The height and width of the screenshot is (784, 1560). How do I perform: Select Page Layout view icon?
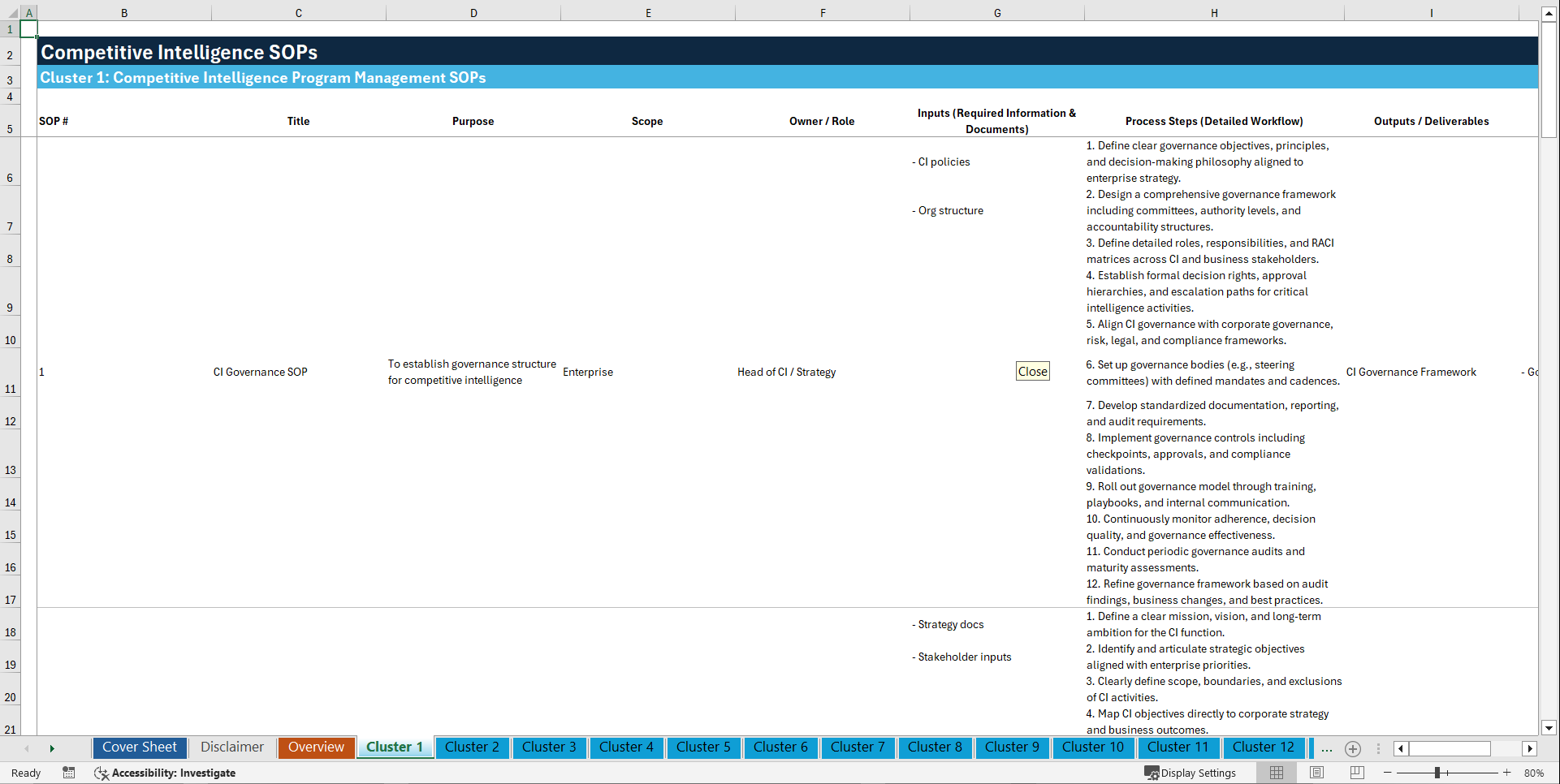coord(1316,773)
